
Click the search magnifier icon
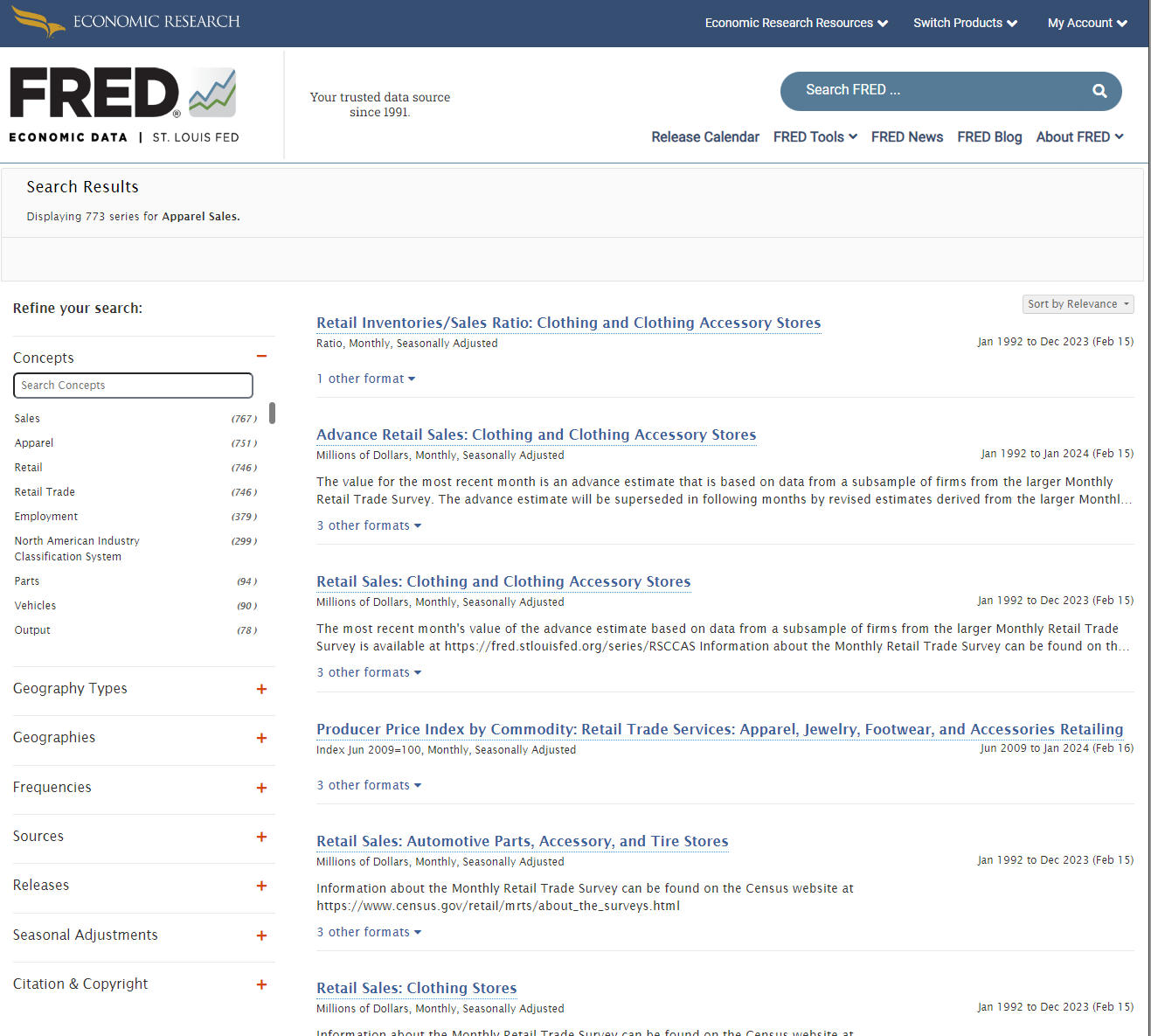point(1099,91)
